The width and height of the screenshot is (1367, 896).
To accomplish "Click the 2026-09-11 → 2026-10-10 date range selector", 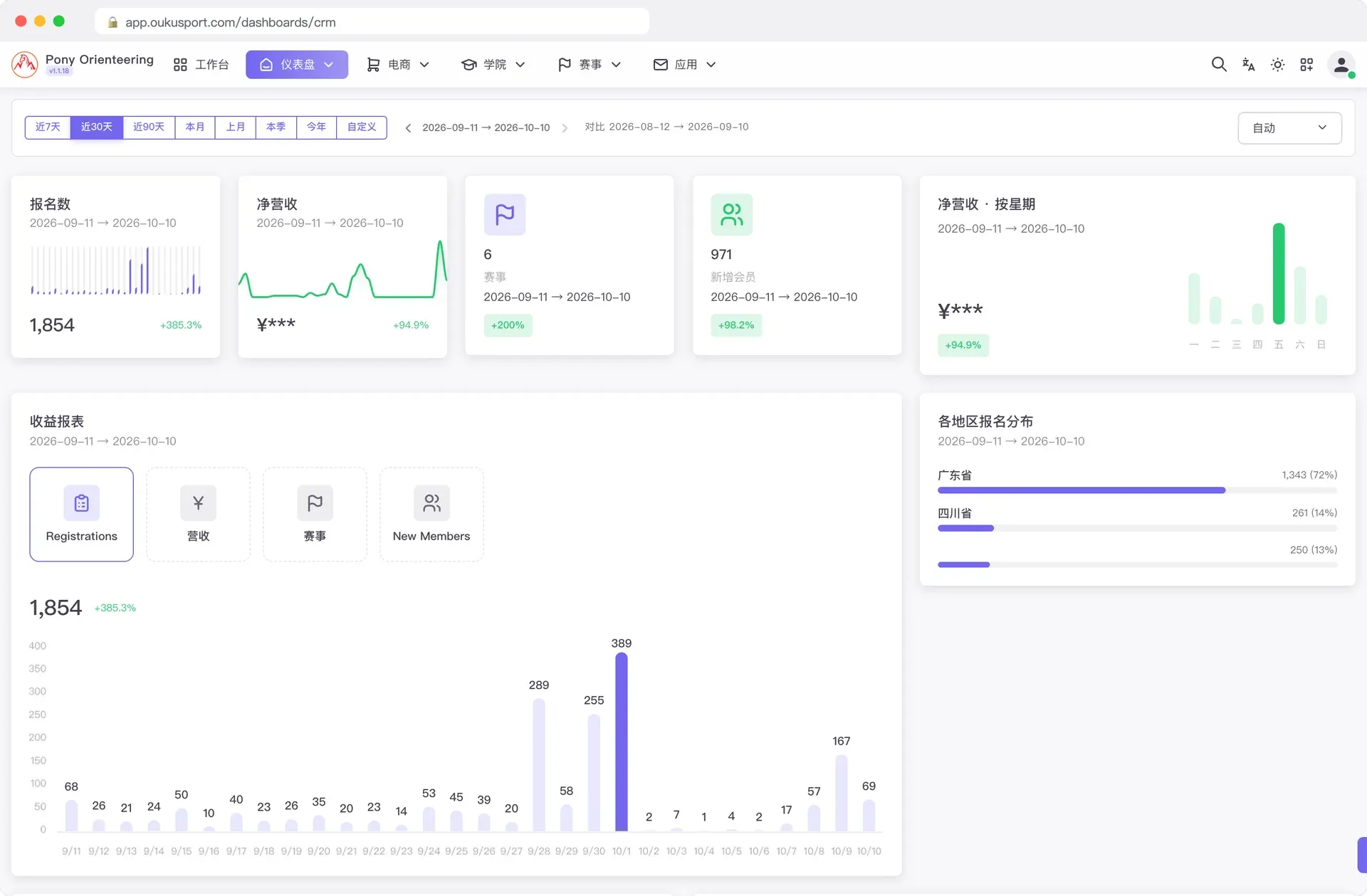I will tap(486, 128).
